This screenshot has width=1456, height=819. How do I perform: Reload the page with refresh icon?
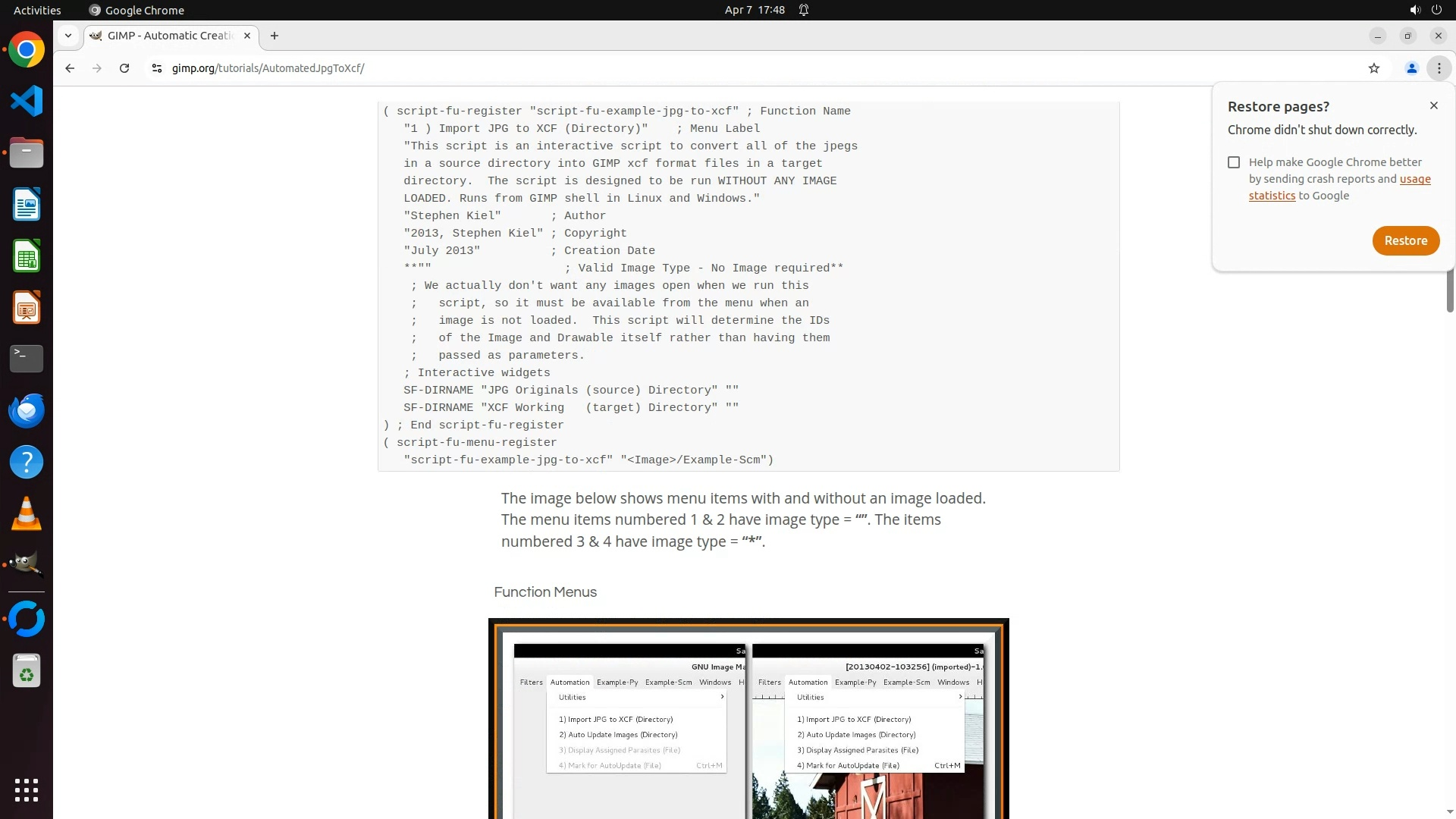click(124, 68)
